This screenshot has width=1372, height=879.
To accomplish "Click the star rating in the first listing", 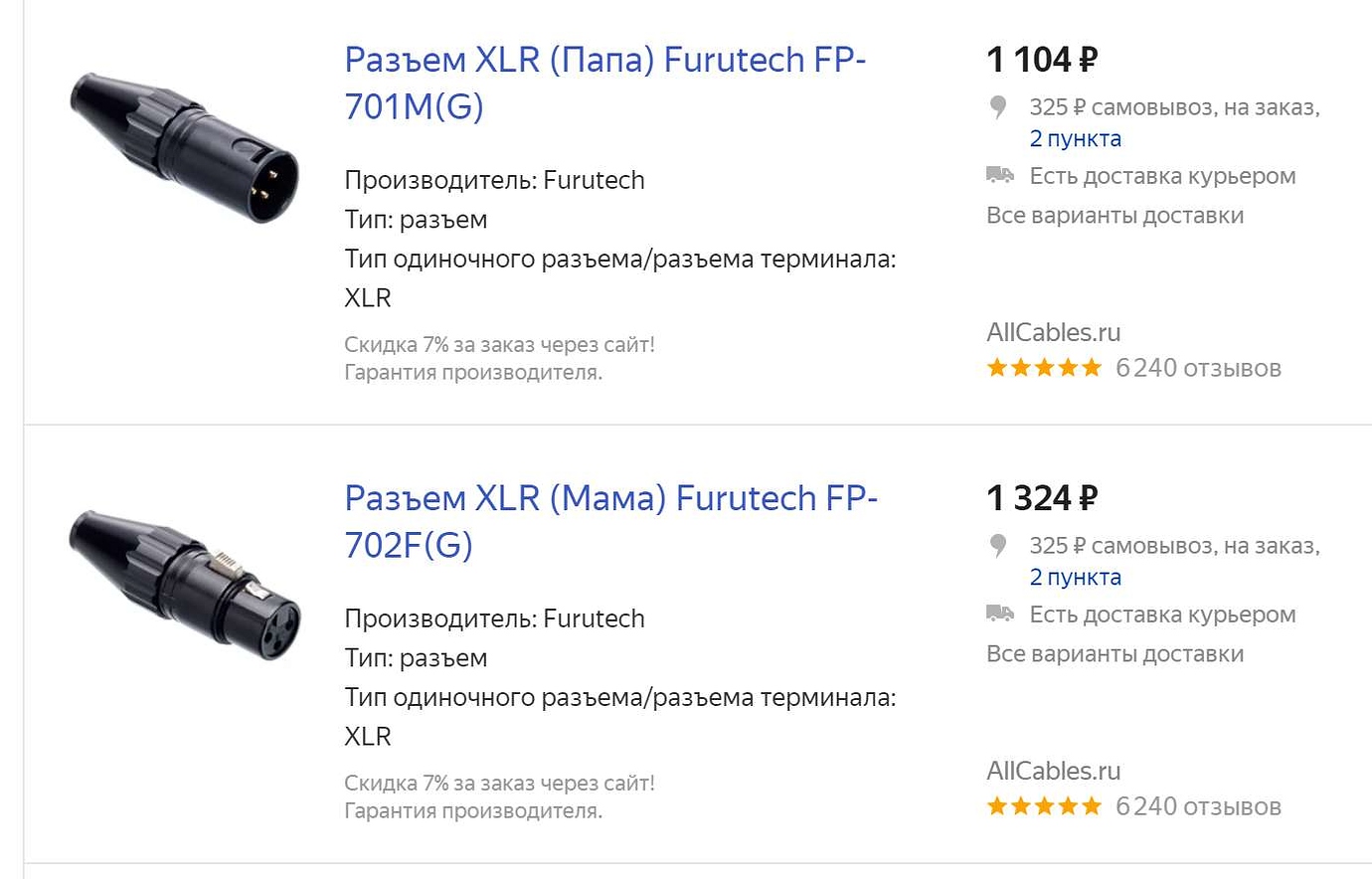I will click(x=1044, y=368).
